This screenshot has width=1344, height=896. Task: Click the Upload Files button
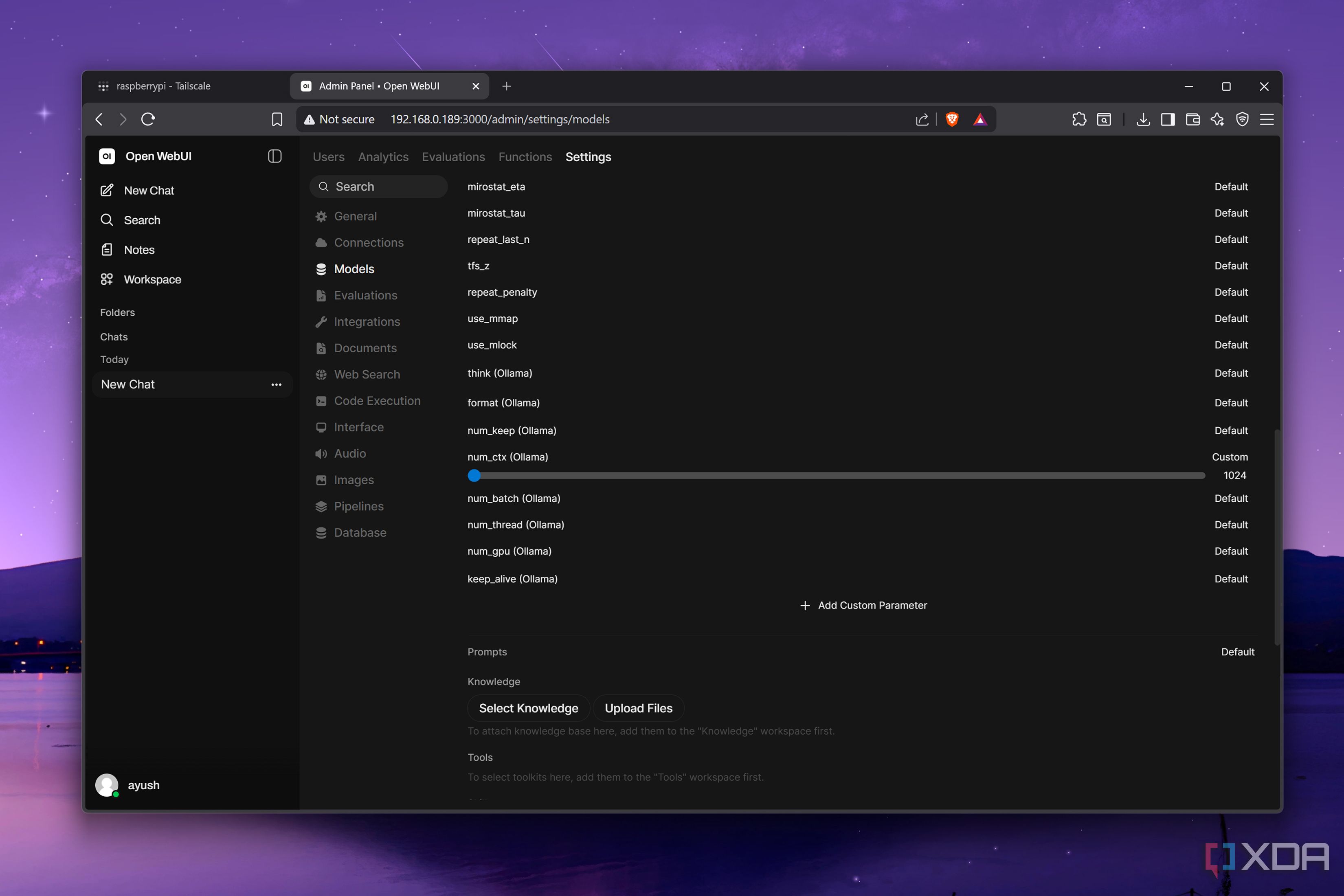pos(638,708)
